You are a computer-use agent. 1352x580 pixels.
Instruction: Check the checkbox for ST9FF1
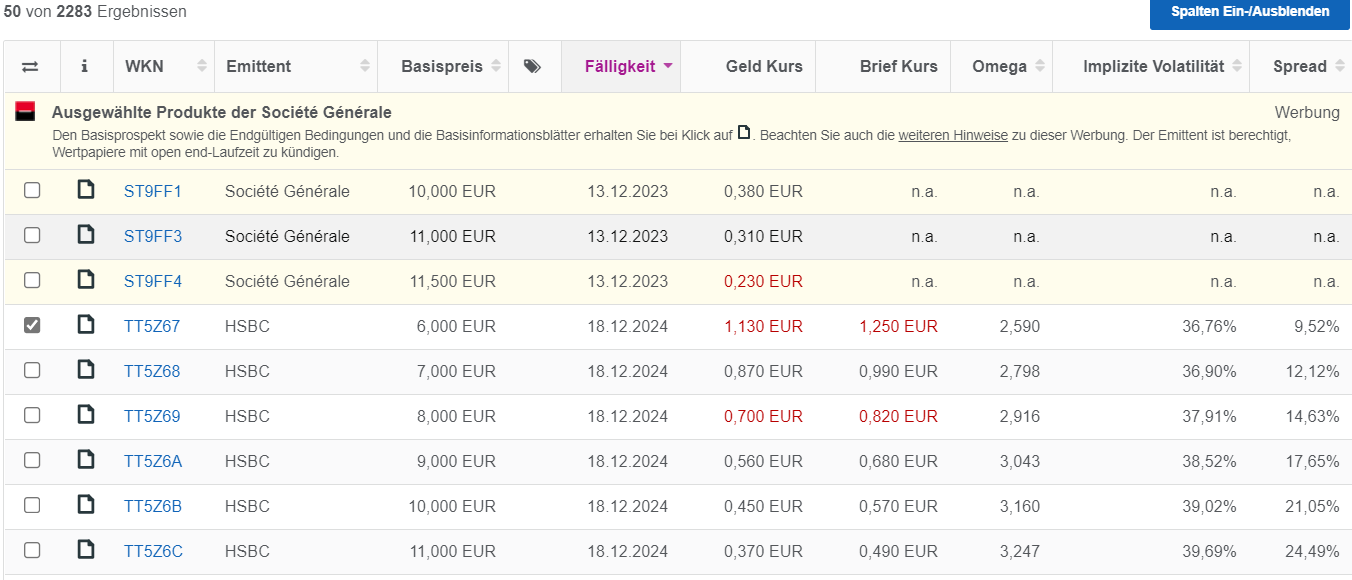click(x=31, y=191)
